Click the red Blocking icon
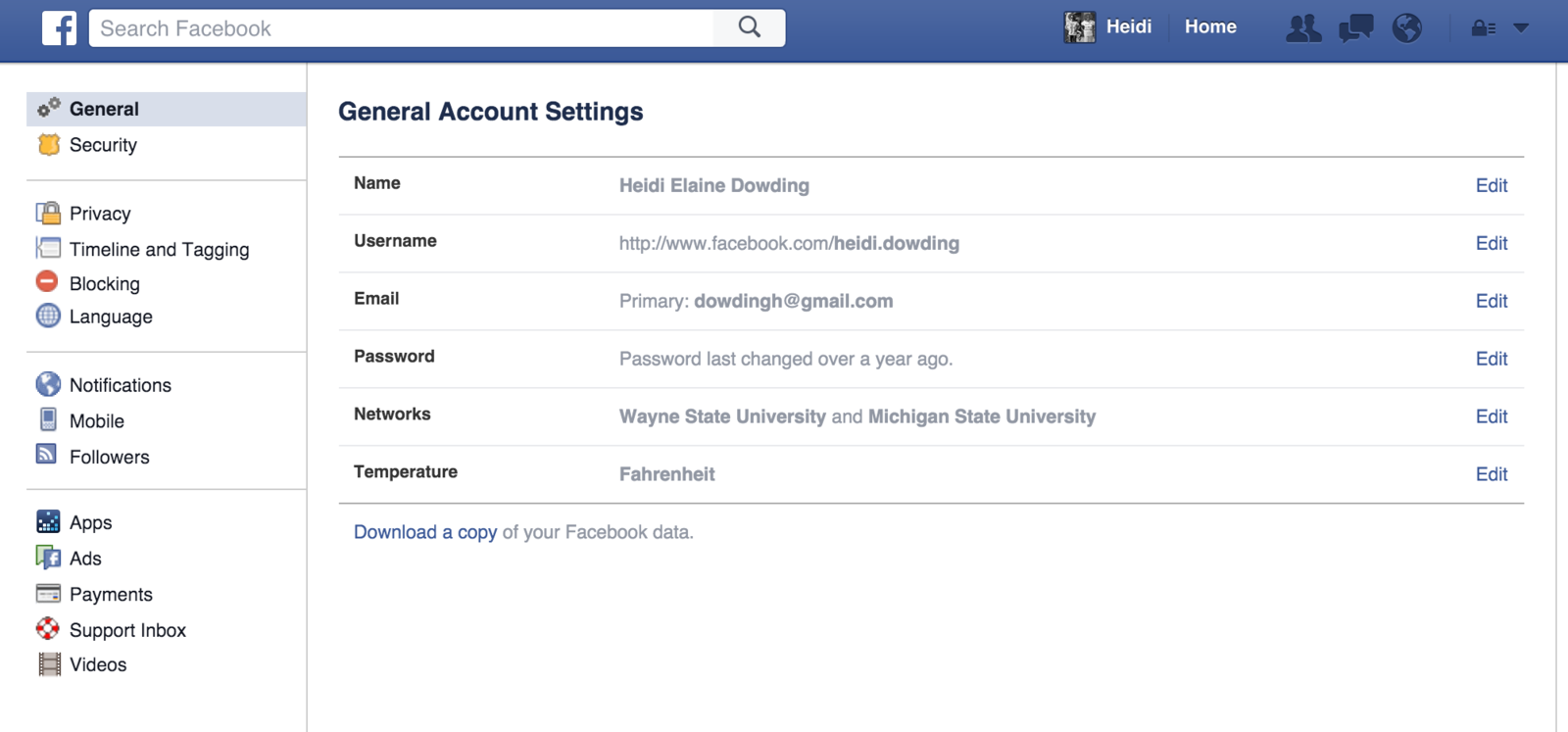This screenshot has width=1568, height=732. tap(47, 282)
